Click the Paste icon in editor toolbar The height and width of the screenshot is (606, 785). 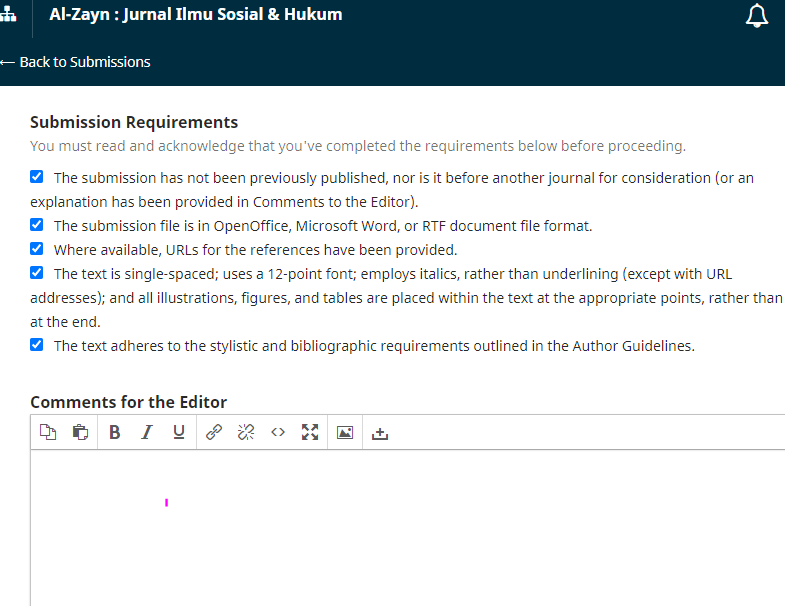pyautogui.click(x=80, y=432)
